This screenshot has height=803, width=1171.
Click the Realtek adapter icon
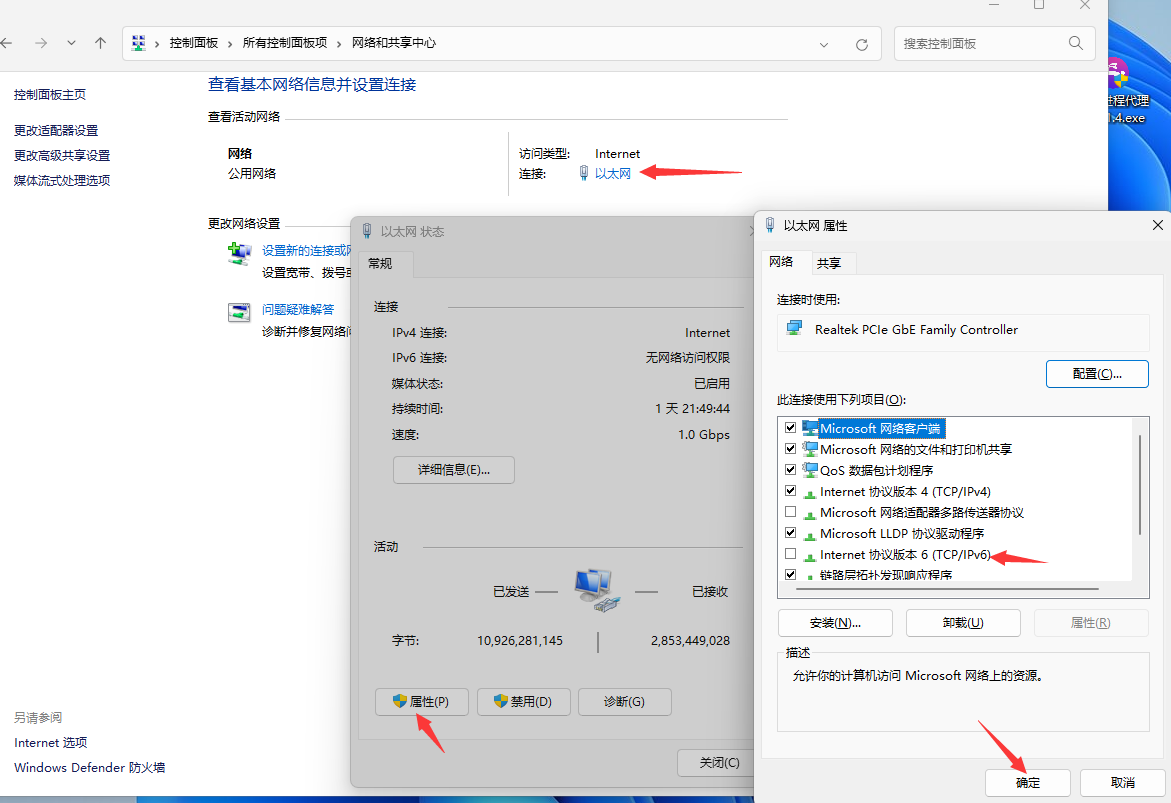(795, 329)
